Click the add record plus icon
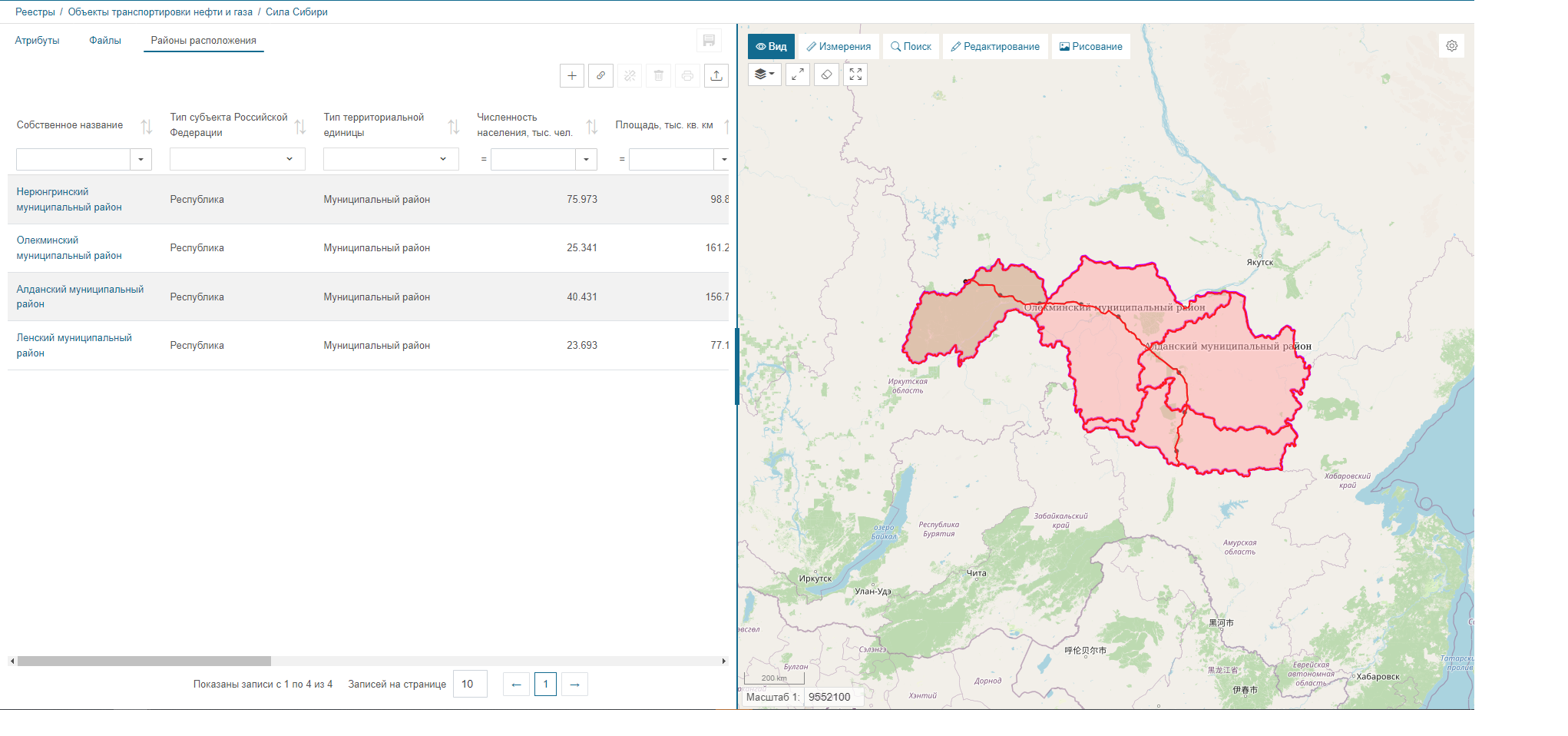 [571, 75]
